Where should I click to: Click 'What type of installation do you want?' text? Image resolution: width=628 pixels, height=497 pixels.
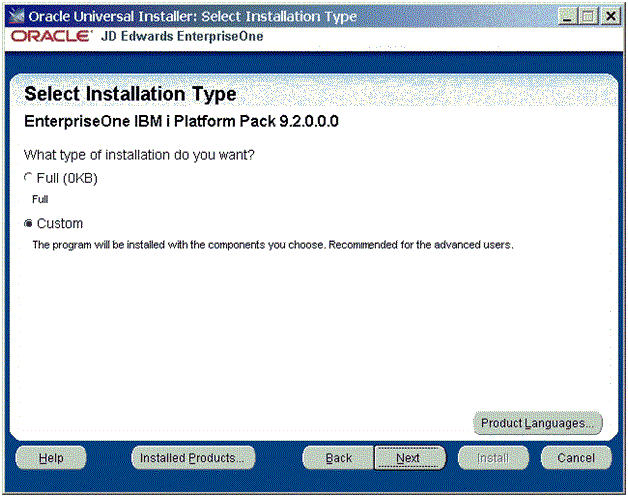(x=139, y=155)
